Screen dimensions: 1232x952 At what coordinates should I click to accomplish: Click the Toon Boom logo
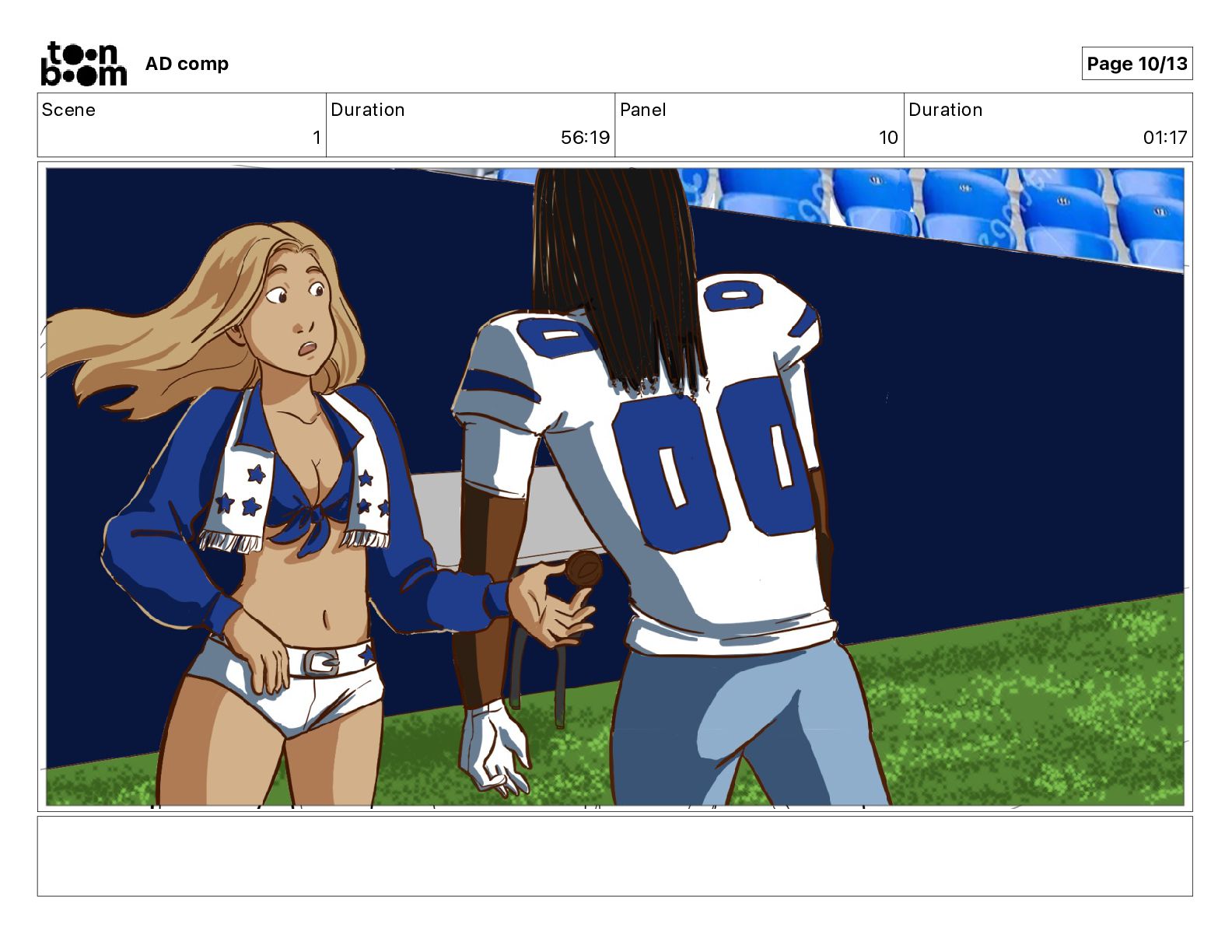(83, 64)
